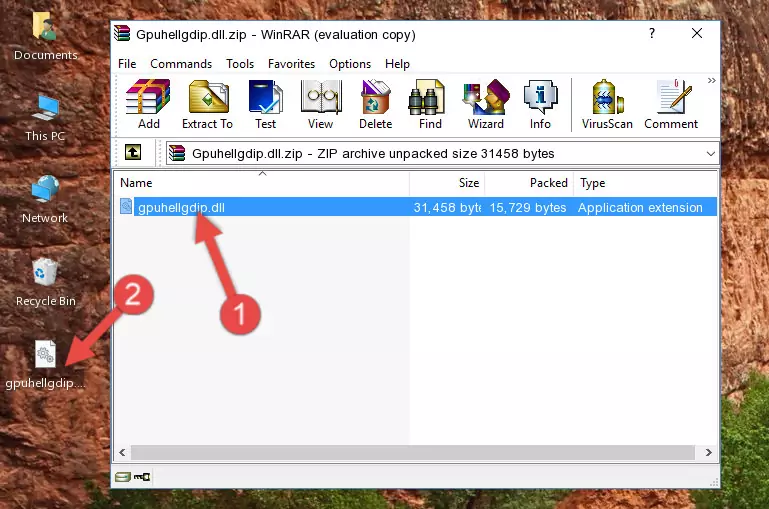Click the gpuhellgdip.dll file icon in list
769x509 pixels.
126,206
